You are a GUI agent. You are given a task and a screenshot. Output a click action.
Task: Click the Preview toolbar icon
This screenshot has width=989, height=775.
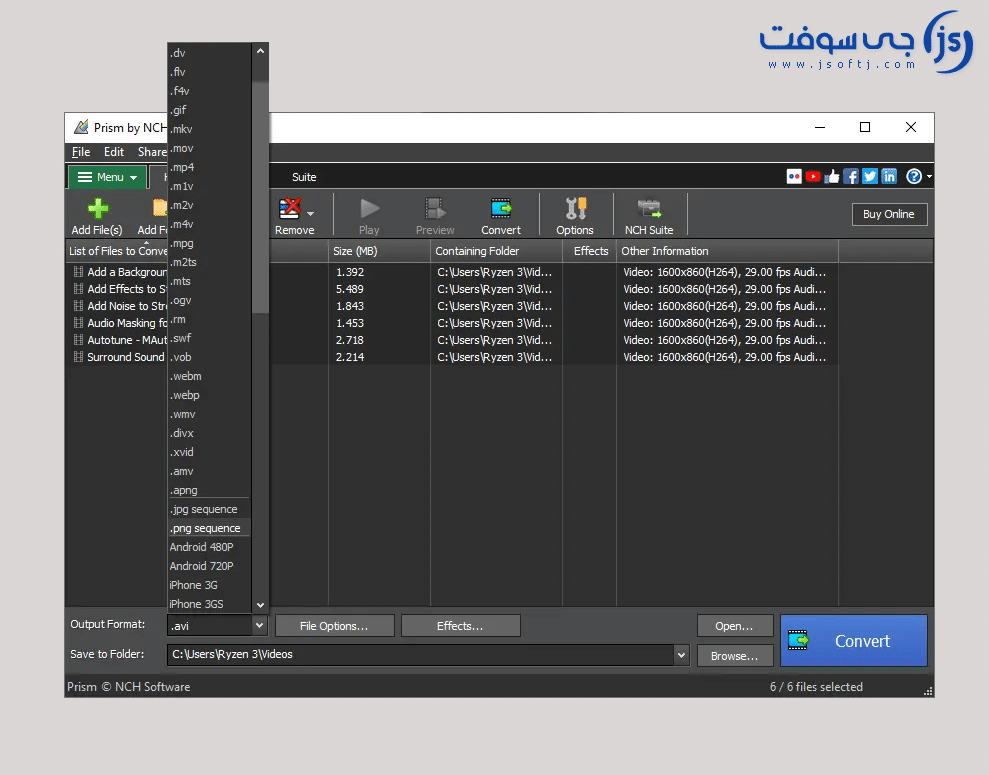click(435, 208)
